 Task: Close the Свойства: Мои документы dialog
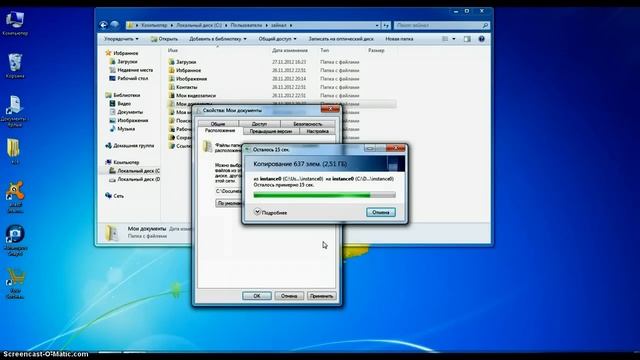click(x=330, y=109)
